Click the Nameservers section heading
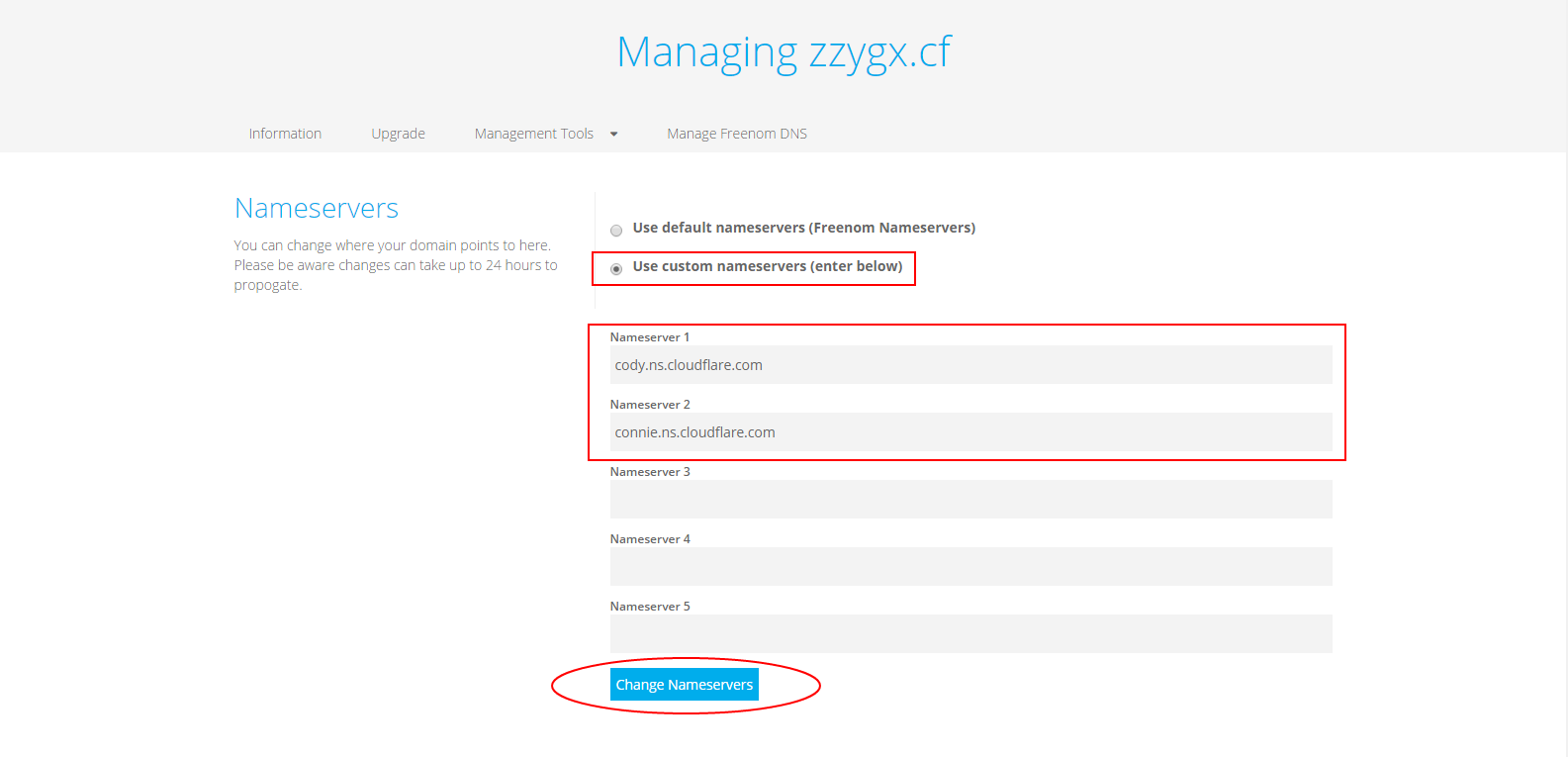The height and width of the screenshot is (757, 1568). pos(317,208)
